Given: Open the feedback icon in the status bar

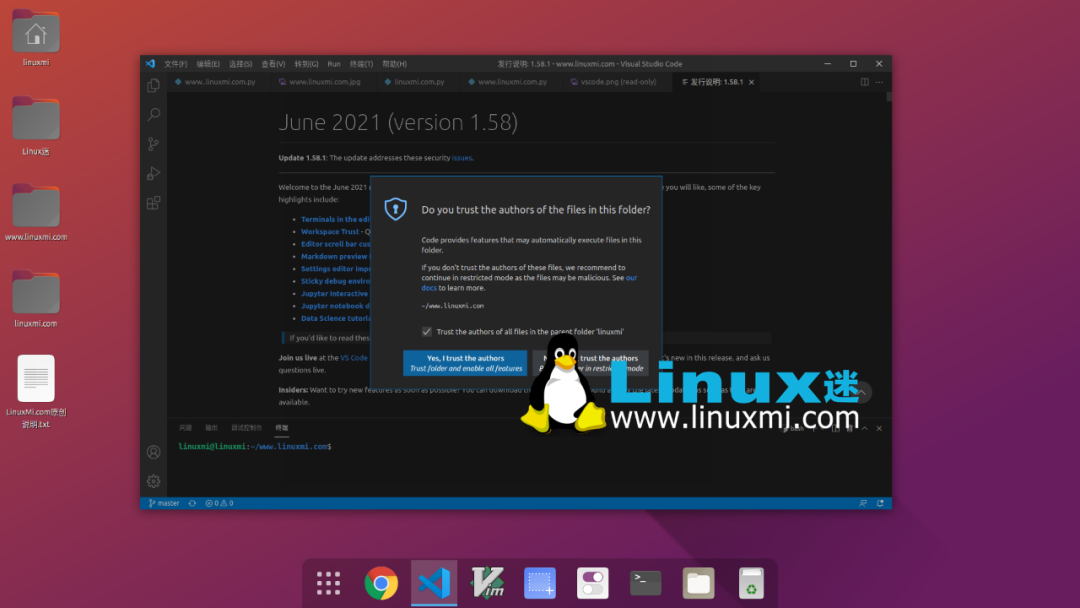Looking at the screenshot, I should click(x=863, y=503).
